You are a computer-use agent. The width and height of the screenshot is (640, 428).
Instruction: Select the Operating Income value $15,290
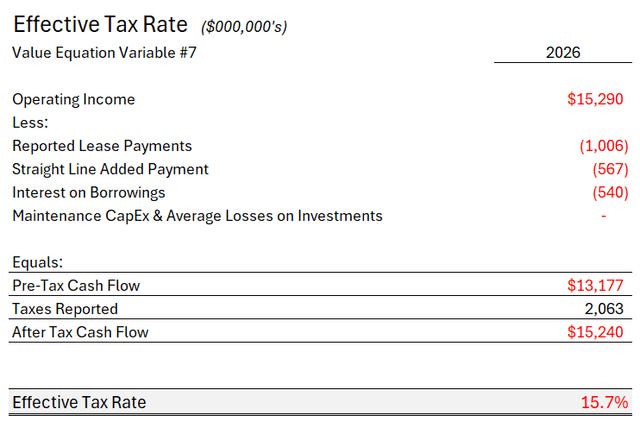(x=595, y=99)
